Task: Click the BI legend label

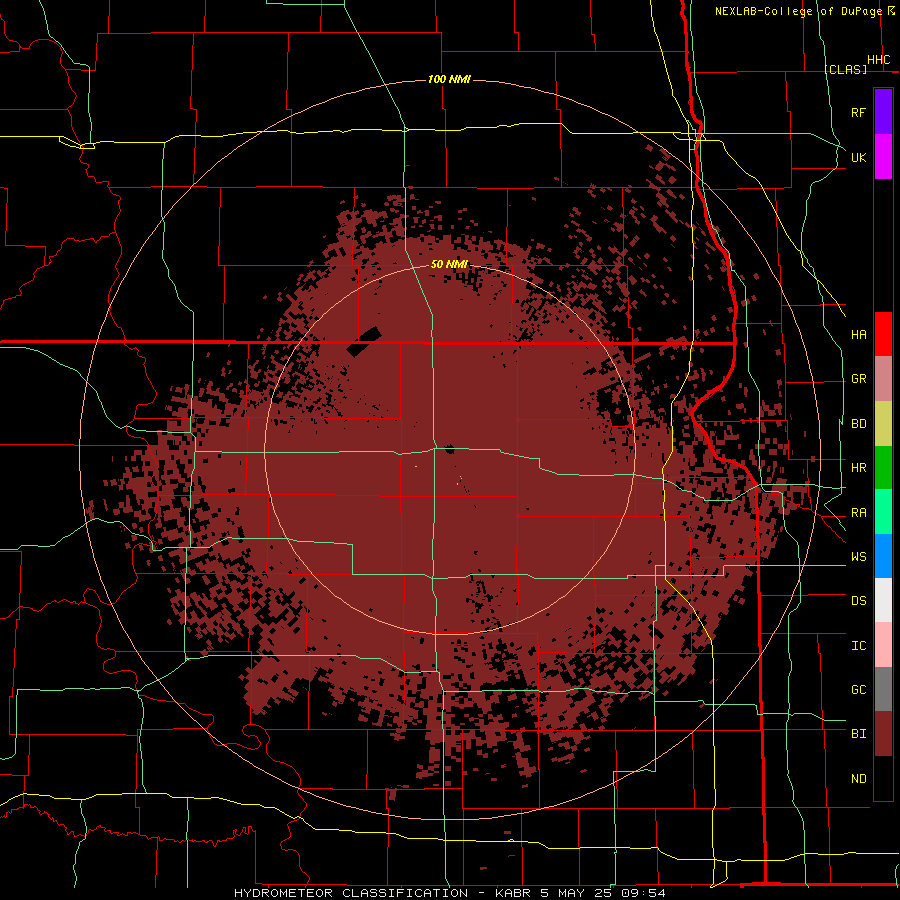Action: (x=858, y=734)
